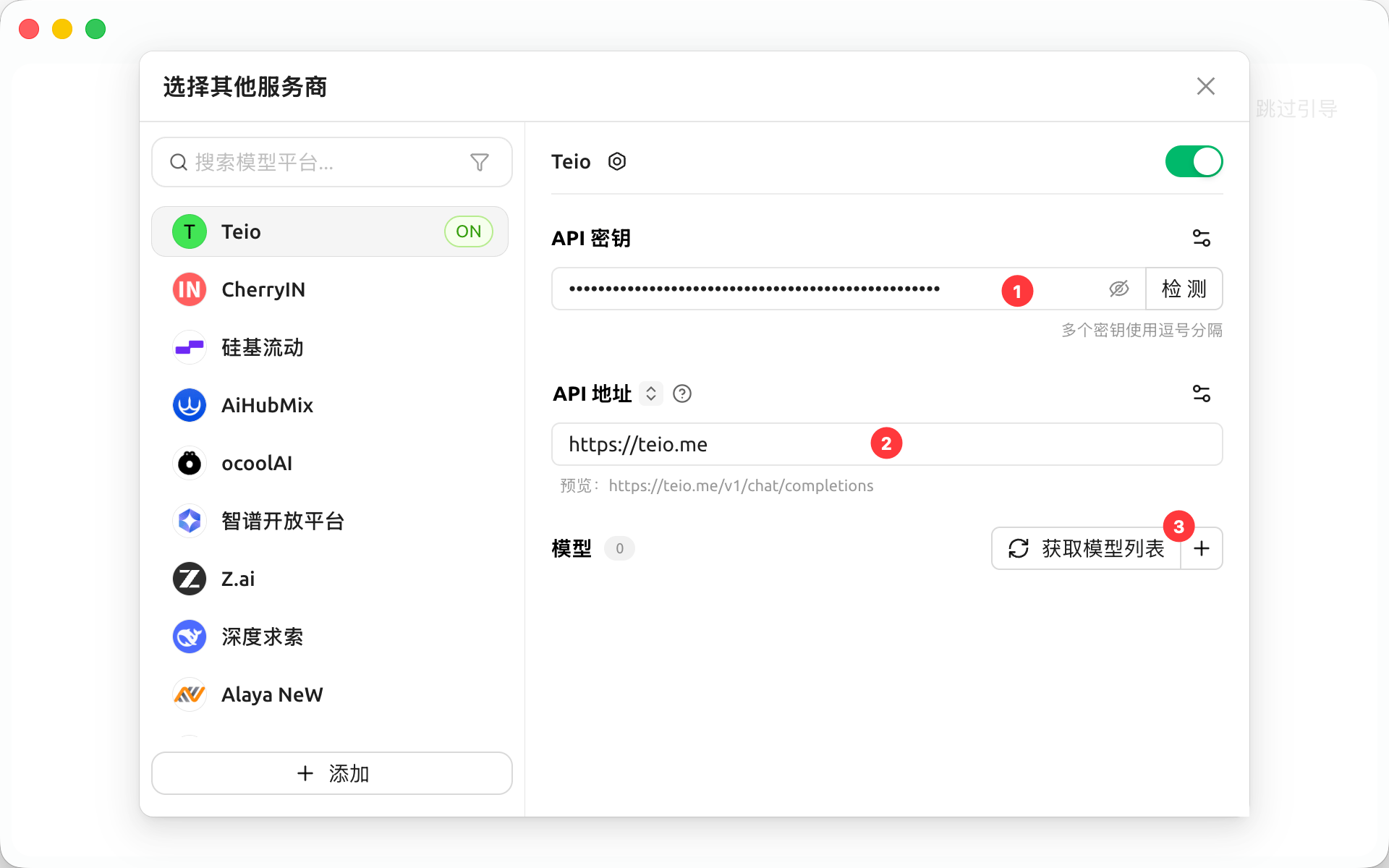
Task: Select Alaya NeW in the provider list
Action: [330, 694]
